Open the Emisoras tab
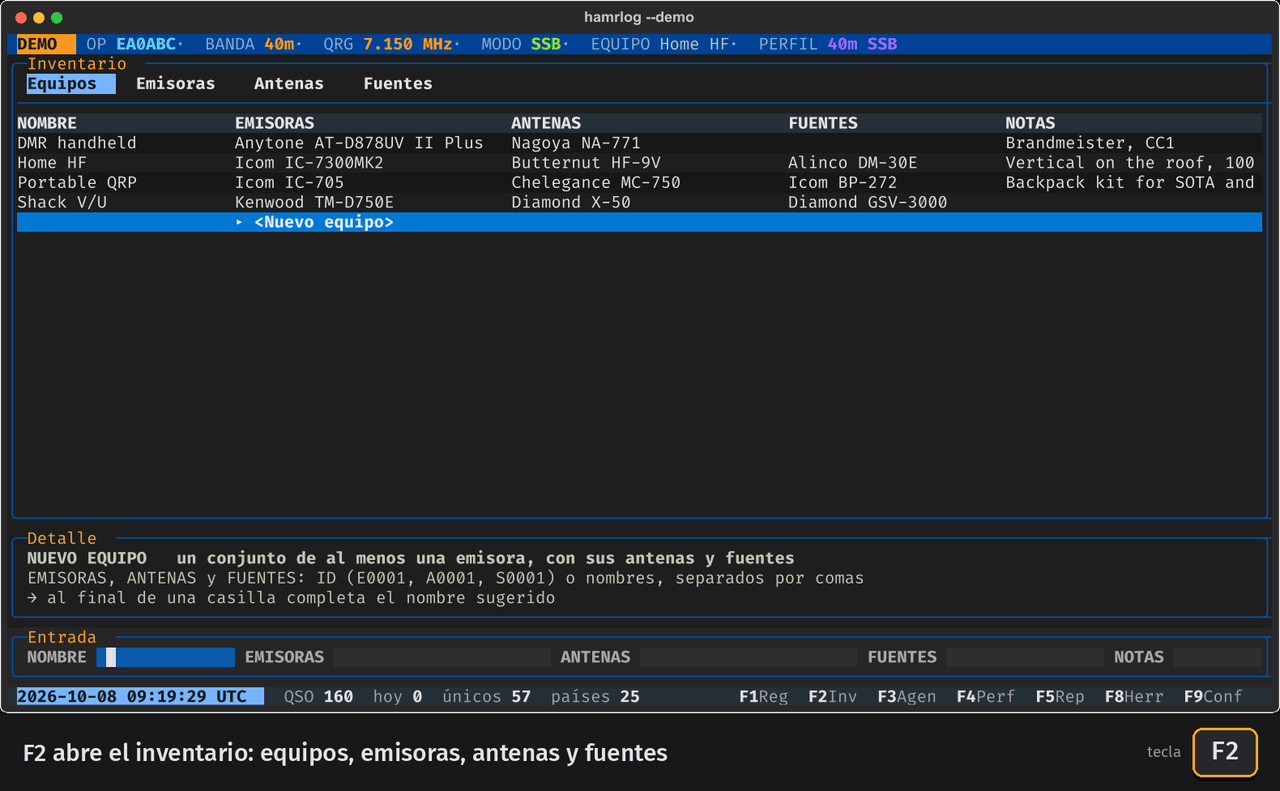This screenshot has height=791, width=1280. point(176,84)
